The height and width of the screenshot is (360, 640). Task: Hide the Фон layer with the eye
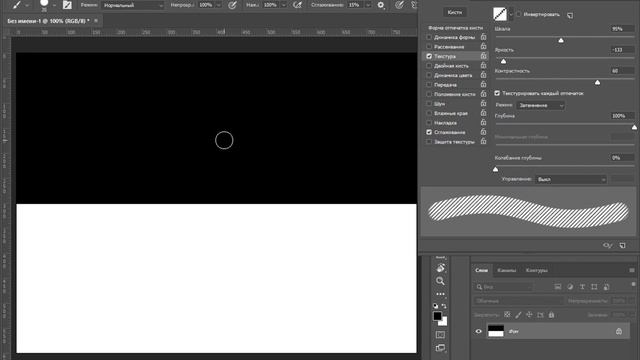click(478, 331)
